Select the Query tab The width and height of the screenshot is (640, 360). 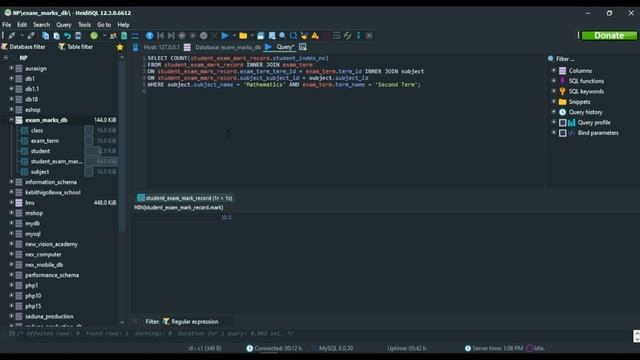pyautogui.click(x=280, y=47)
